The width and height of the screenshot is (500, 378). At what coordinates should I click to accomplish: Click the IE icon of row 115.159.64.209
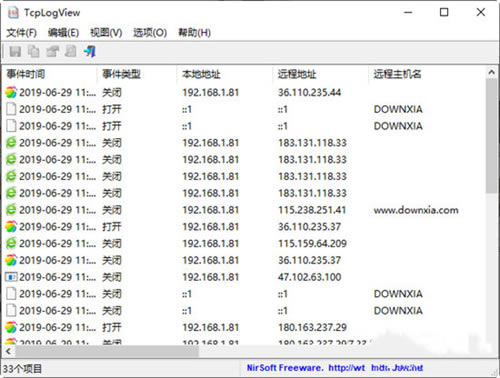pyautogui.click(x=11, y=243)
